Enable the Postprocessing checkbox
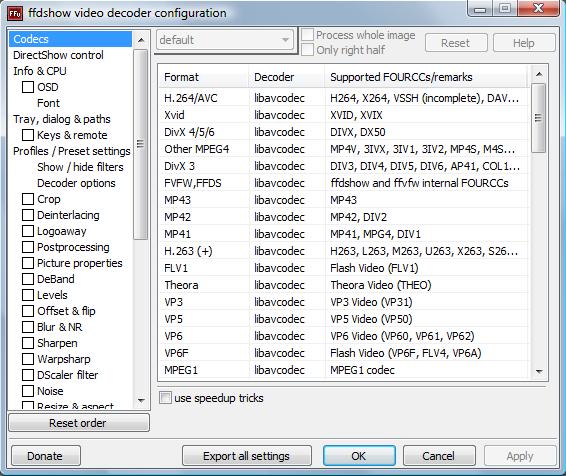This screenshot has height=476, width=566. pyautogui.click(x=28, y=247)
